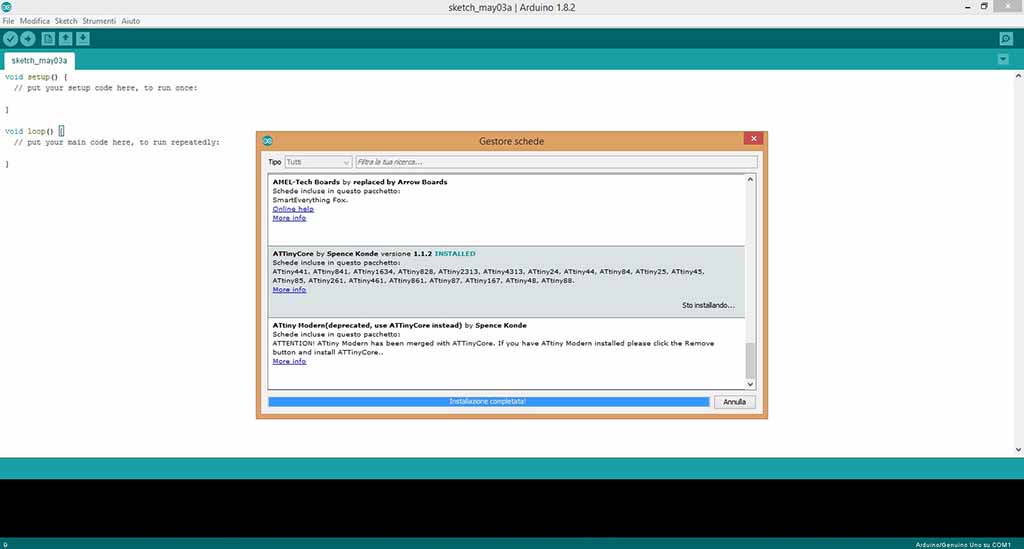Open More info link under ATtiny Modern
The image size is (1024, 549).
(x=289, y=361)
